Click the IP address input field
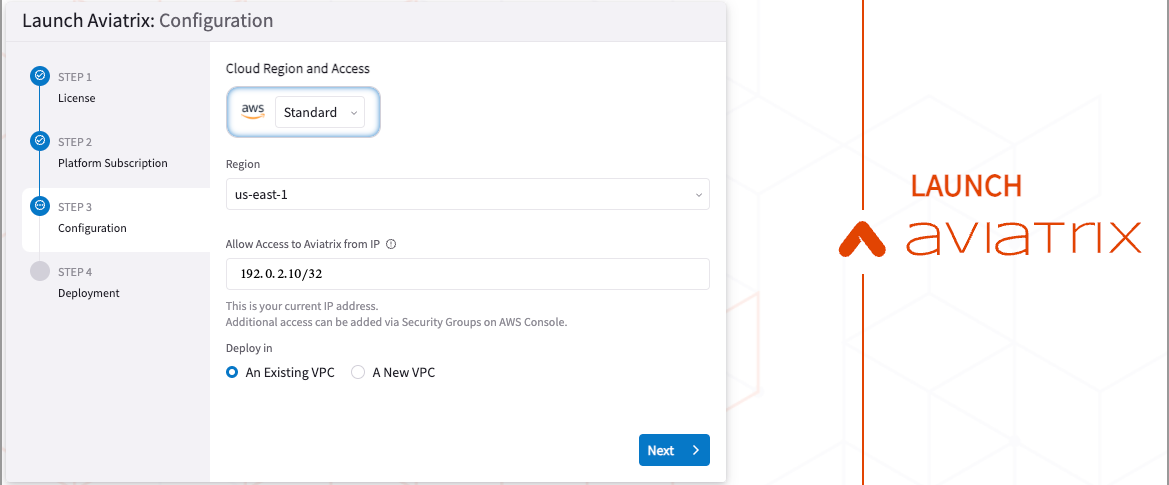 point(467,274)
